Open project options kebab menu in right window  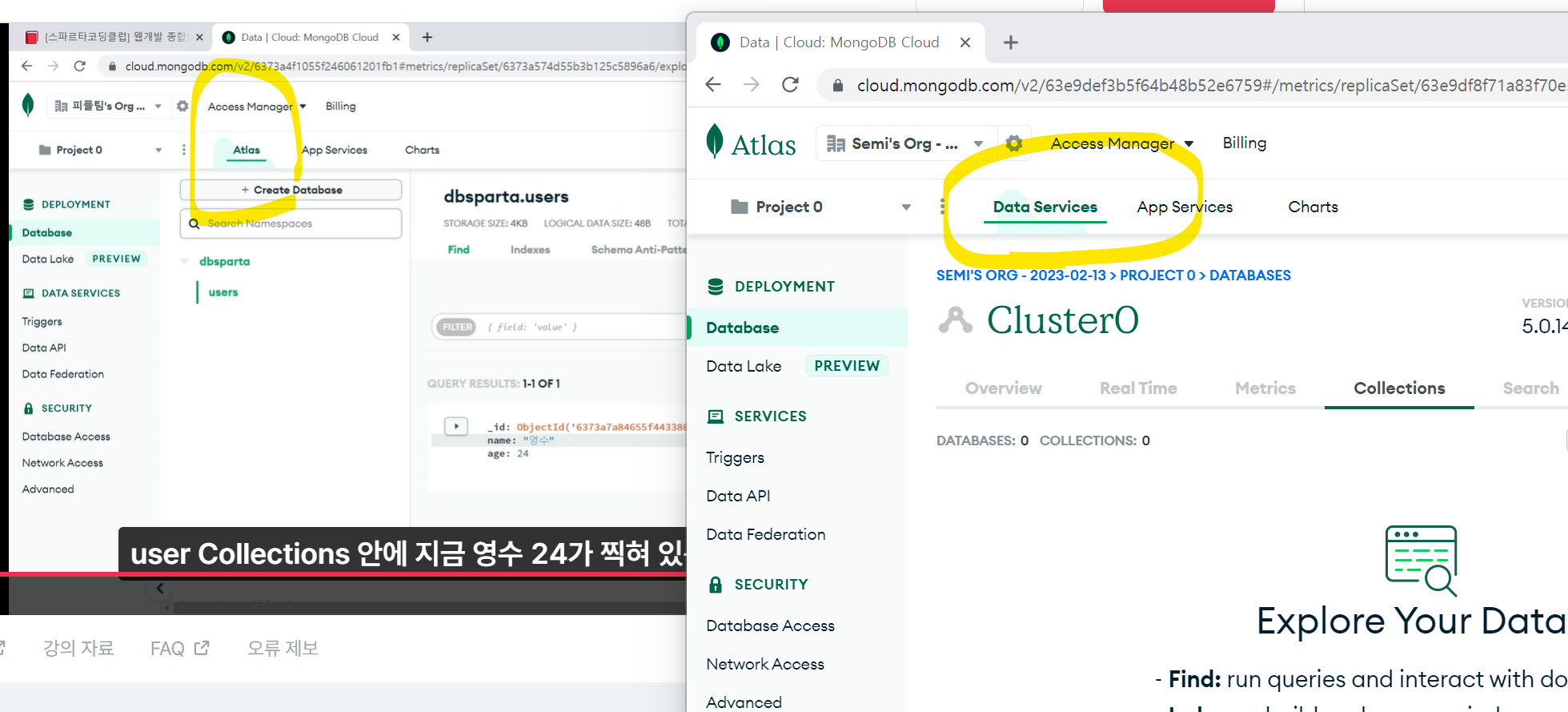click(x=943, y=207)
